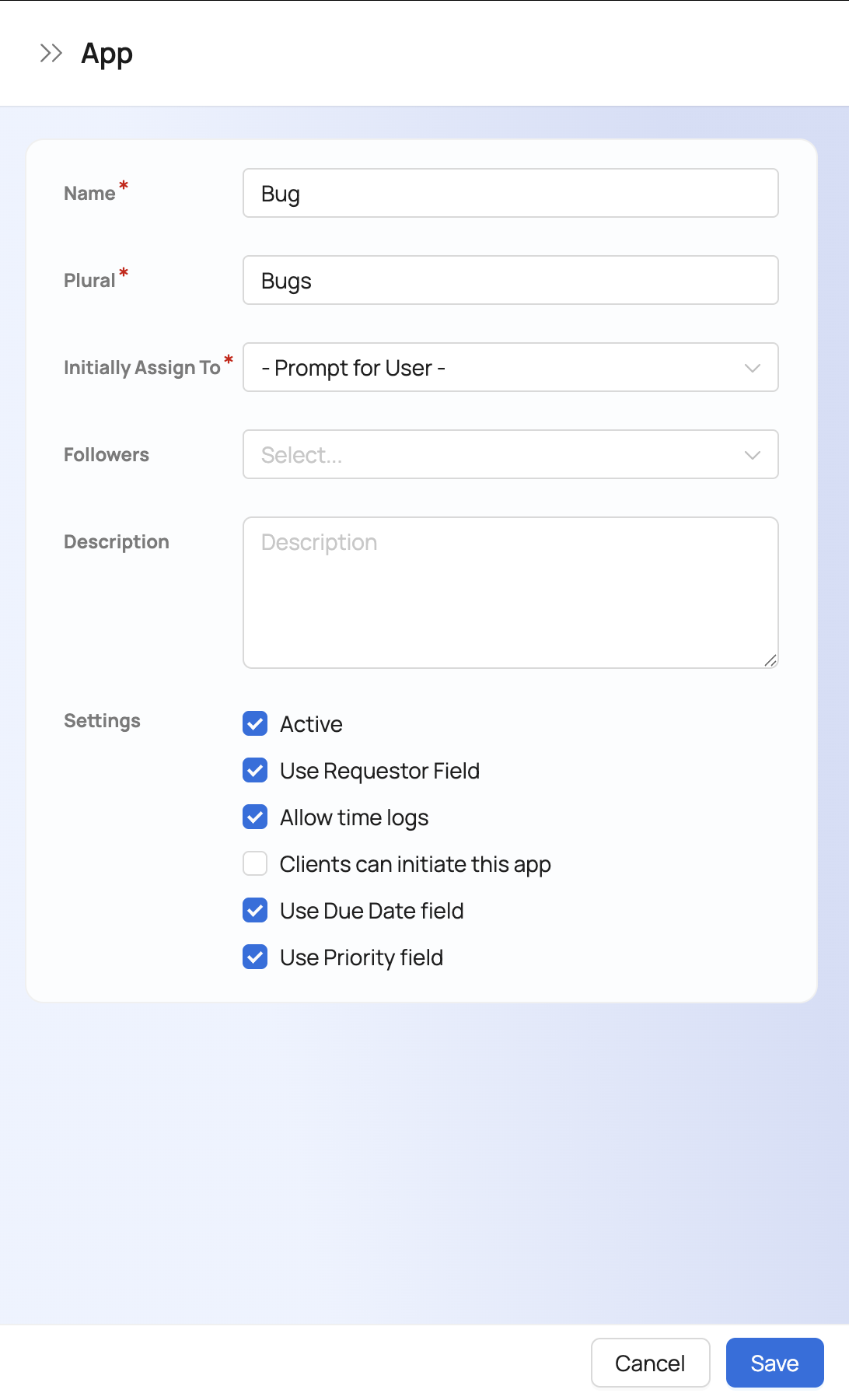The image size is (849, 1400).
Task: Click the Description text area
Action: click(x=510, y=593)
